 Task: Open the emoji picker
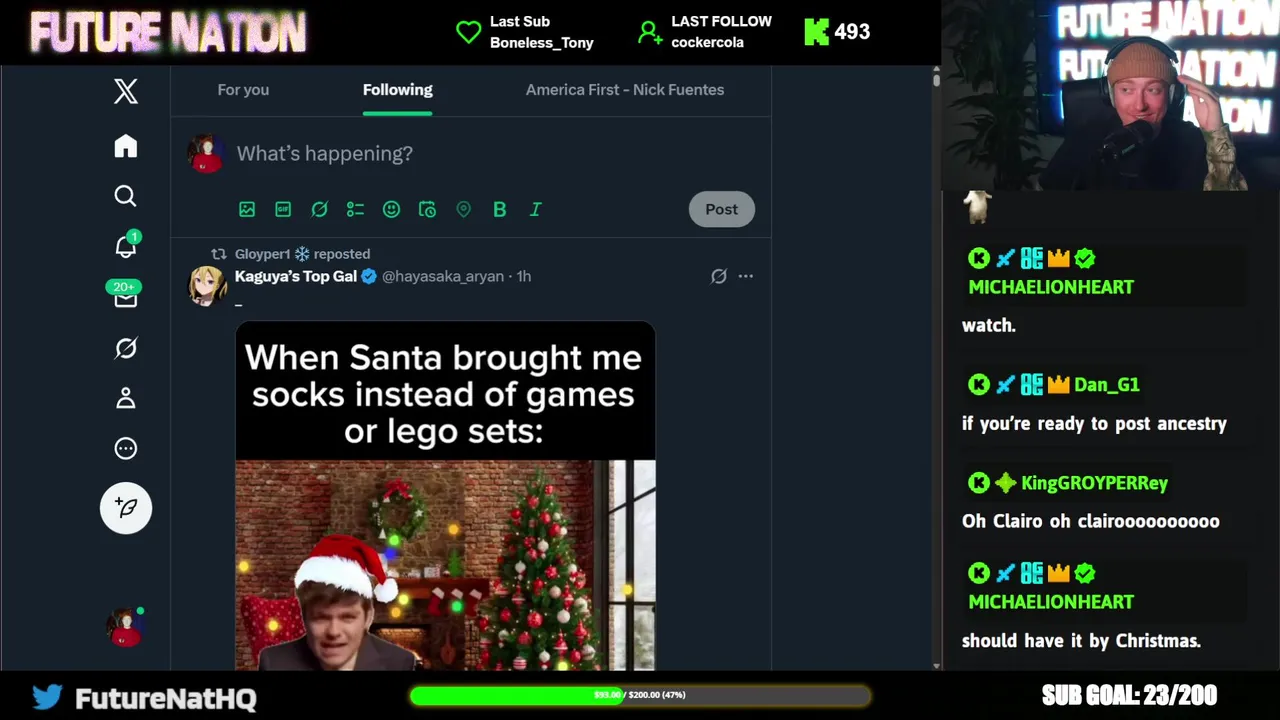391,209
